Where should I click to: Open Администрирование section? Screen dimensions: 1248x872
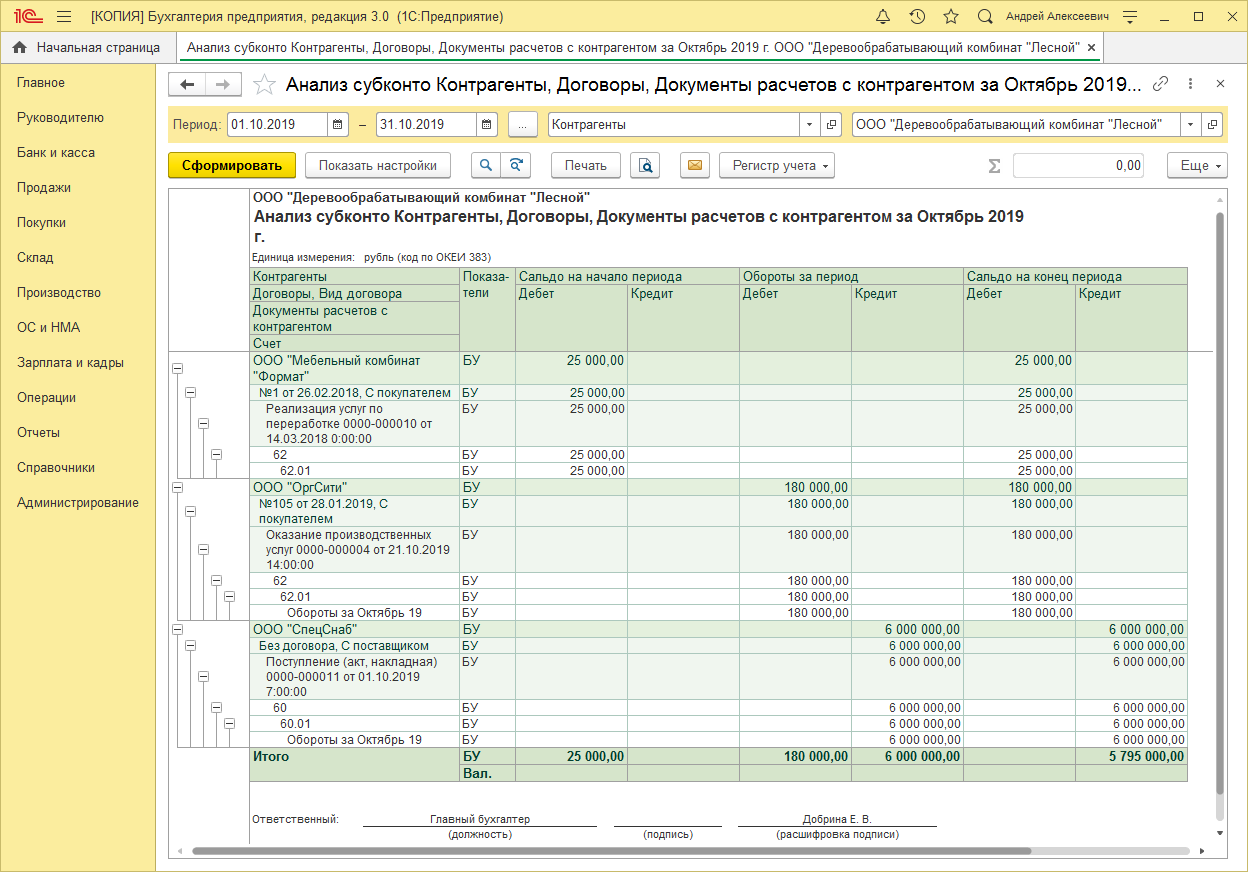click(78, 503)
